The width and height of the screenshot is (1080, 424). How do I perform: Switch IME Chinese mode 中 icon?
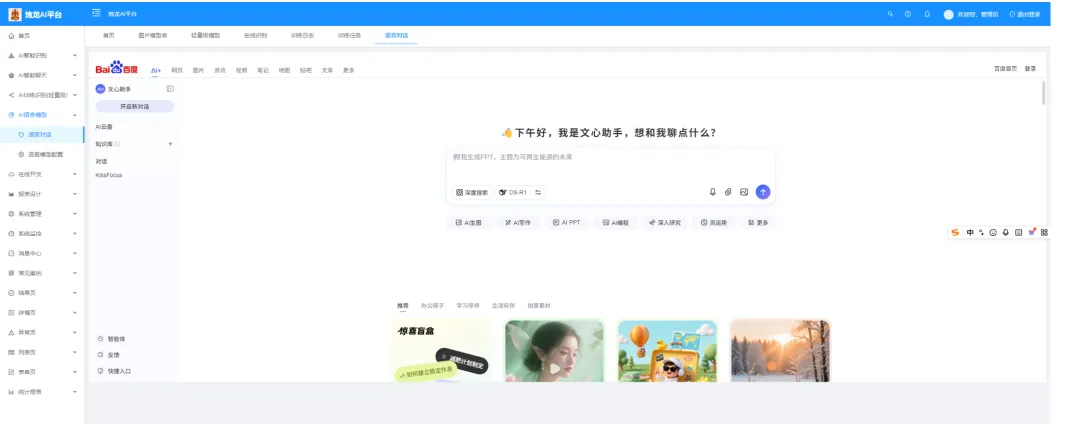coord(970,233)
